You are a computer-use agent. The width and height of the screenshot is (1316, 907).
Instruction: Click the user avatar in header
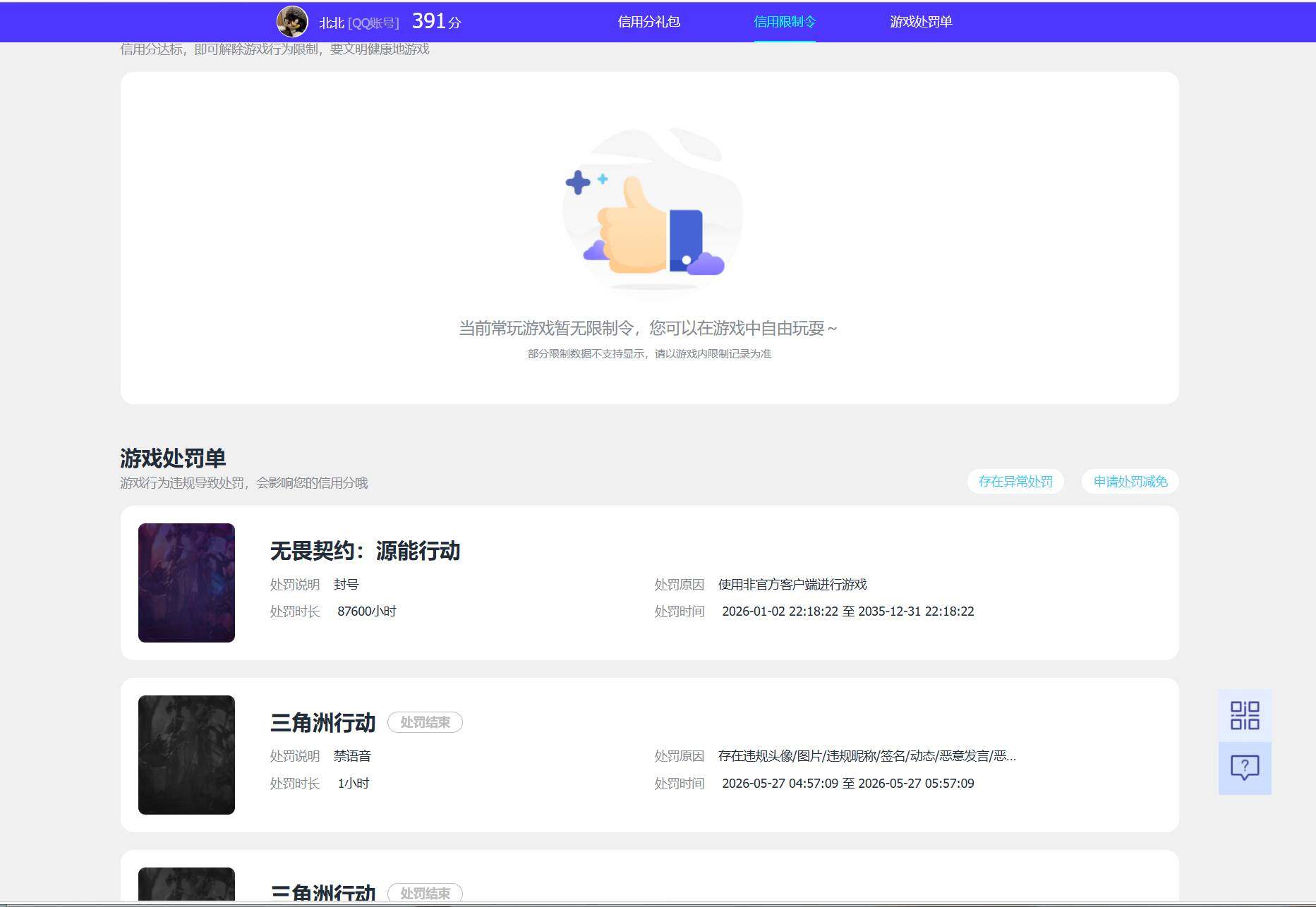click(x=292, y=22)
